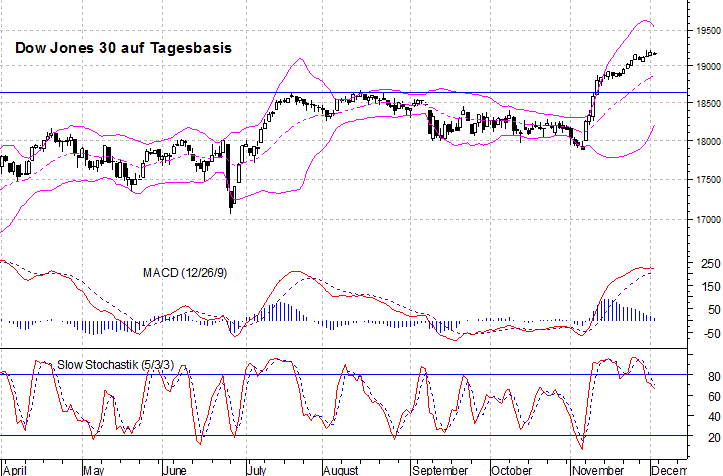Click the Slow Stochastik (5/3/3) label
Screen dimensions: 723x476
(x=115, y=365)
